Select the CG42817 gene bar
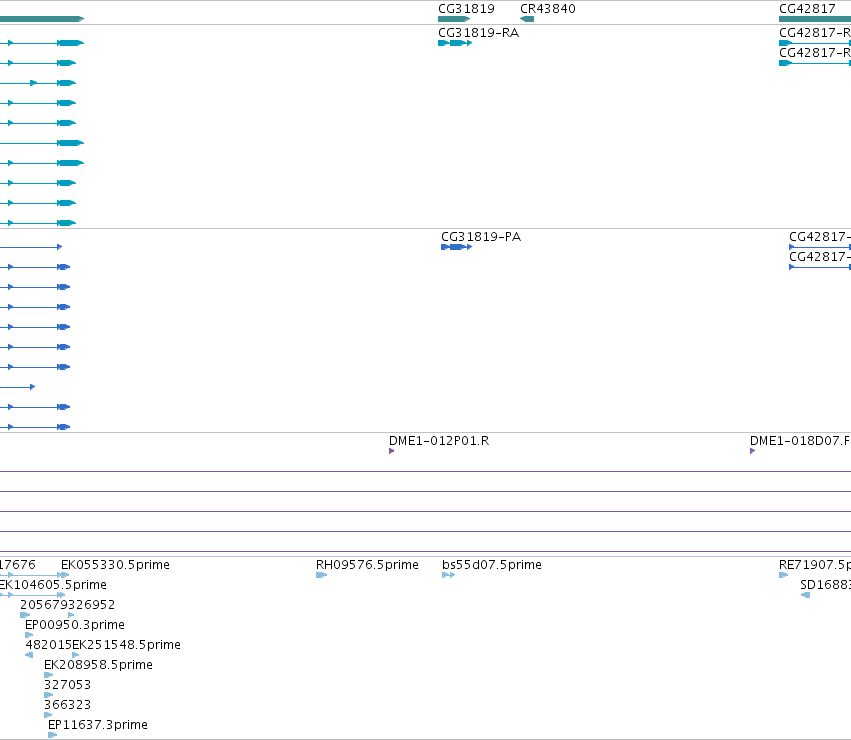The image size is (851, 740). click(815, 19)
